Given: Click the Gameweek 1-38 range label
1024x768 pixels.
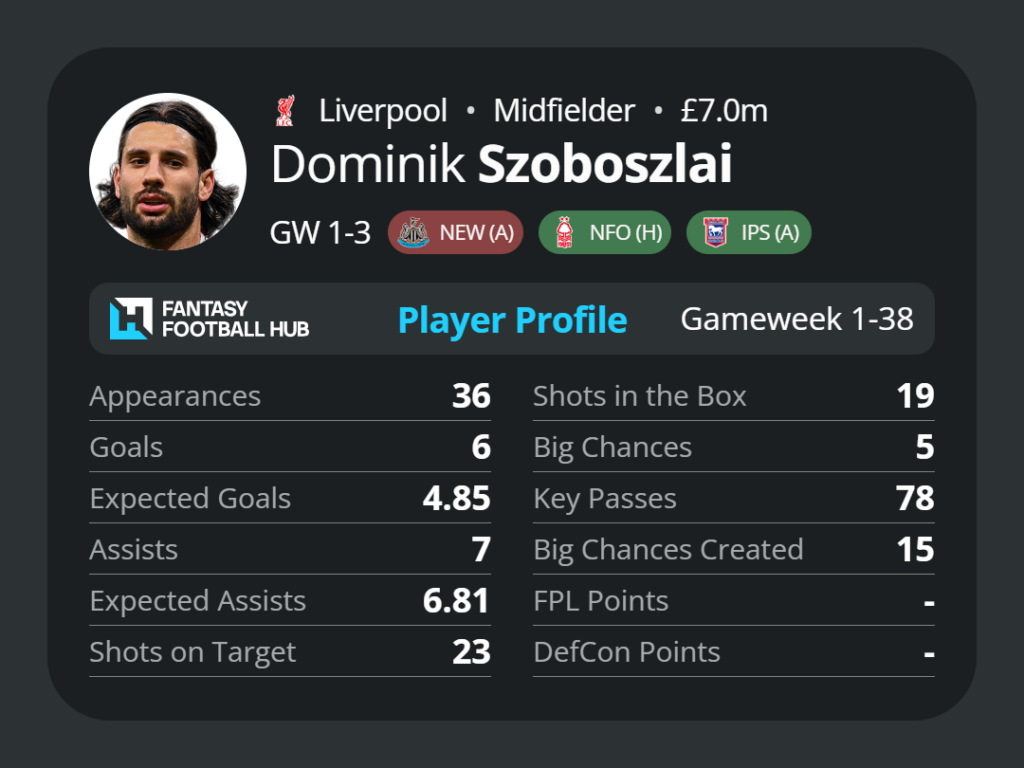Looking at the screenshot, I should coord(797,319).
